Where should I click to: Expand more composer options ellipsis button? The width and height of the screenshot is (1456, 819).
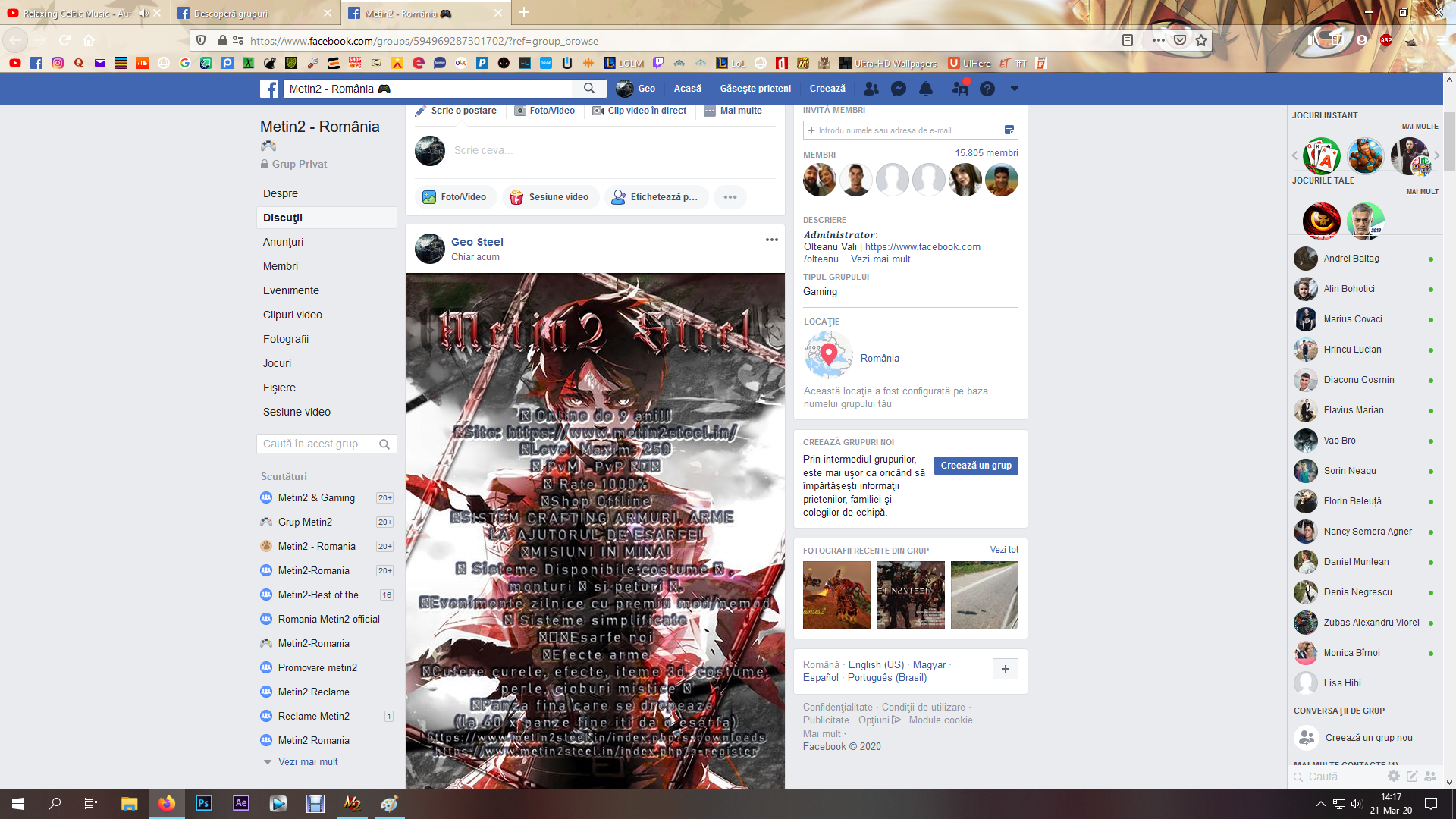730,197
